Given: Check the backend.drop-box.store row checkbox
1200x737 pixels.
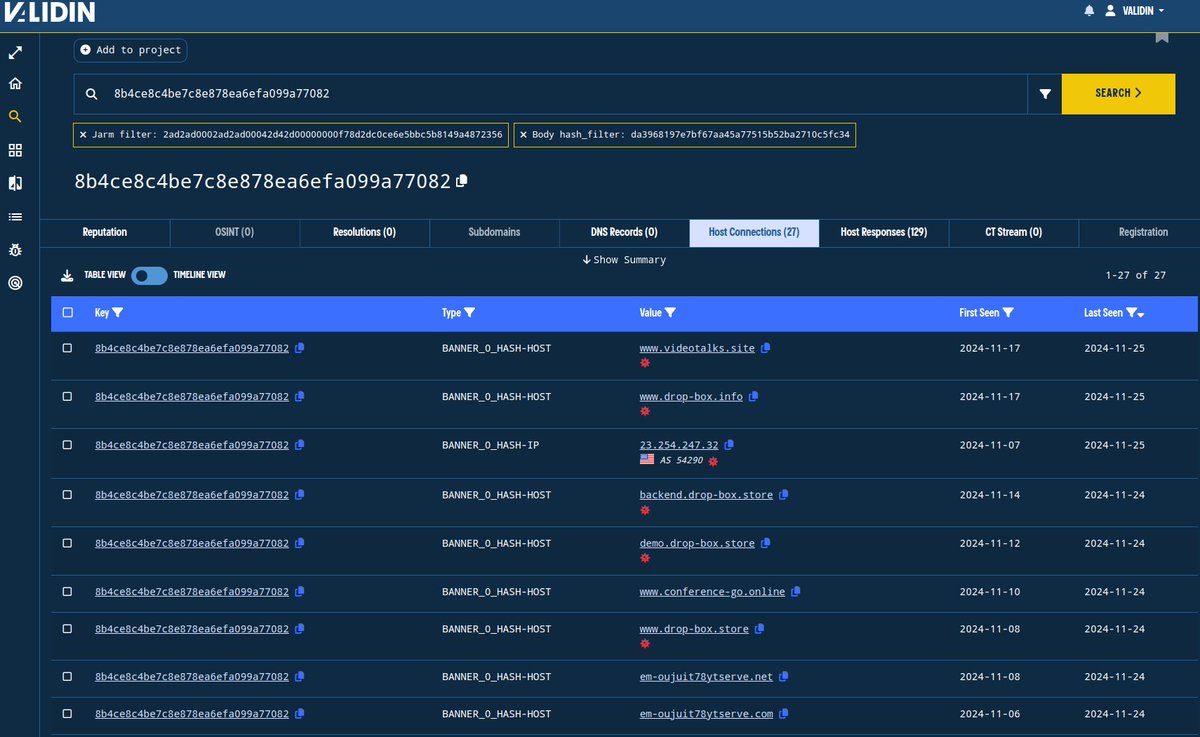Looking at the screenshot, I should pyautogui.click(x=67, y=495).
